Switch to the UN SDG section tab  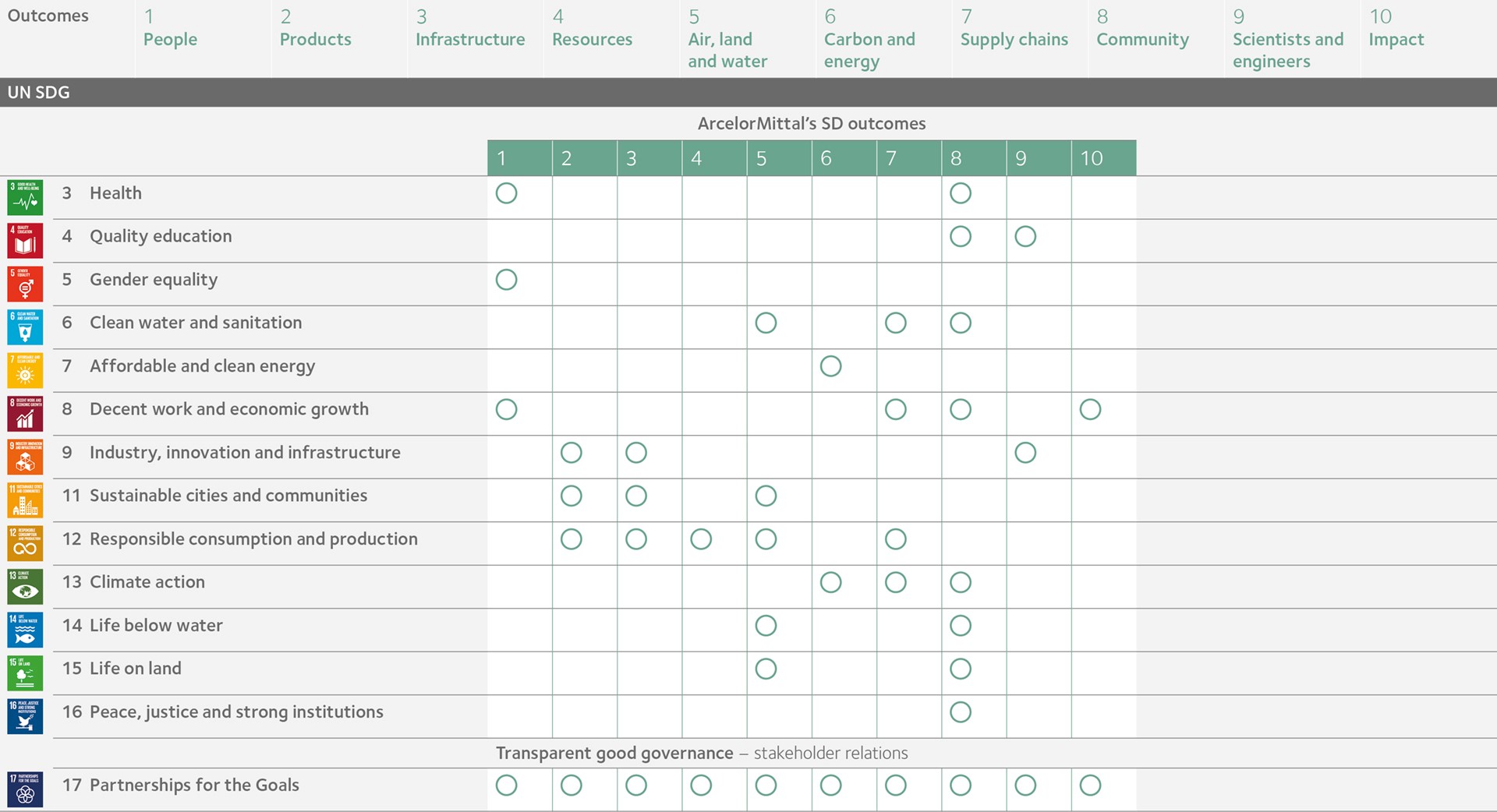click(x=38, y=92)
